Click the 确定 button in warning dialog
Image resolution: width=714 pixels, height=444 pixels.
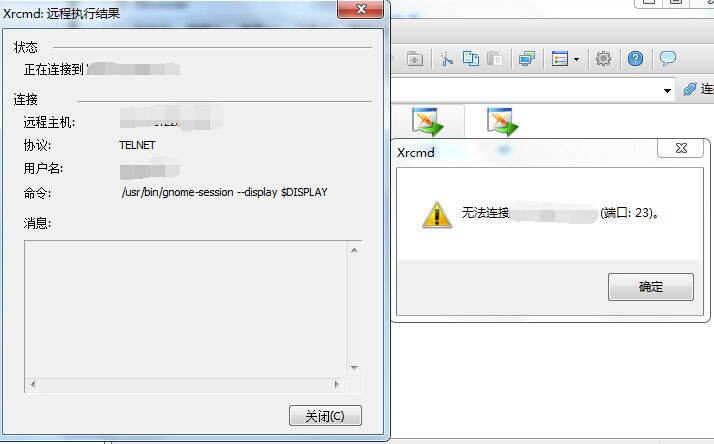point(651,287)
